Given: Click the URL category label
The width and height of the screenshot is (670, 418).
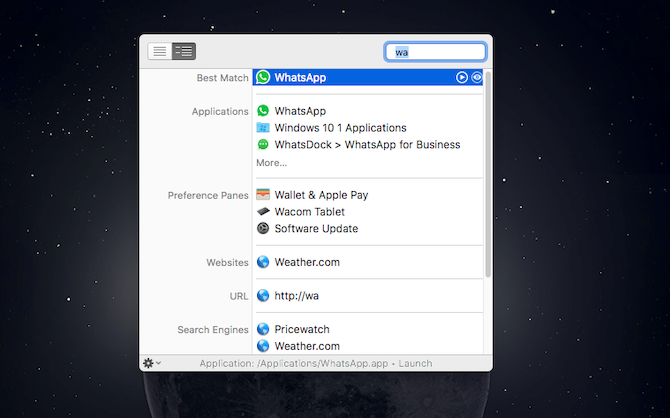Looking at the screenshot, I should 239,296.
